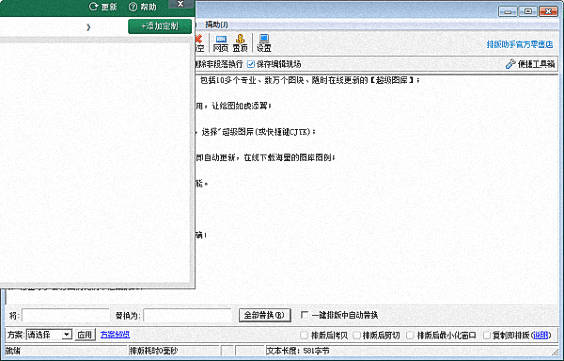Screen dimensions: 564x361
Task: Click the 排版耗时 status bar entry
Action: pos(154,351)
